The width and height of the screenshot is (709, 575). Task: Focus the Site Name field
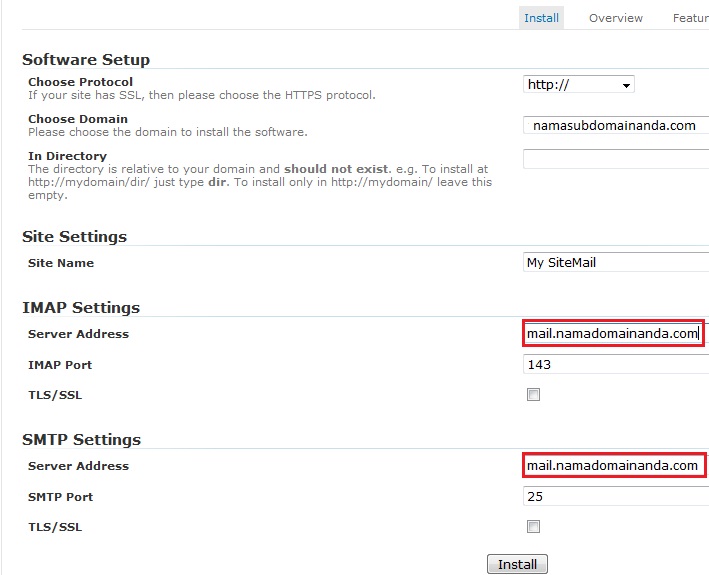[615, 263]
